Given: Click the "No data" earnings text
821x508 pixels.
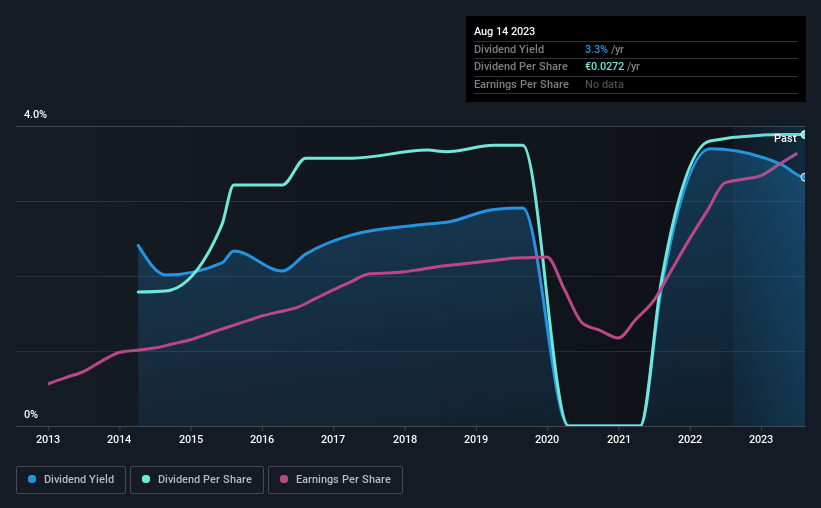Looking at the screenshot, I should (x=604, y=84).
